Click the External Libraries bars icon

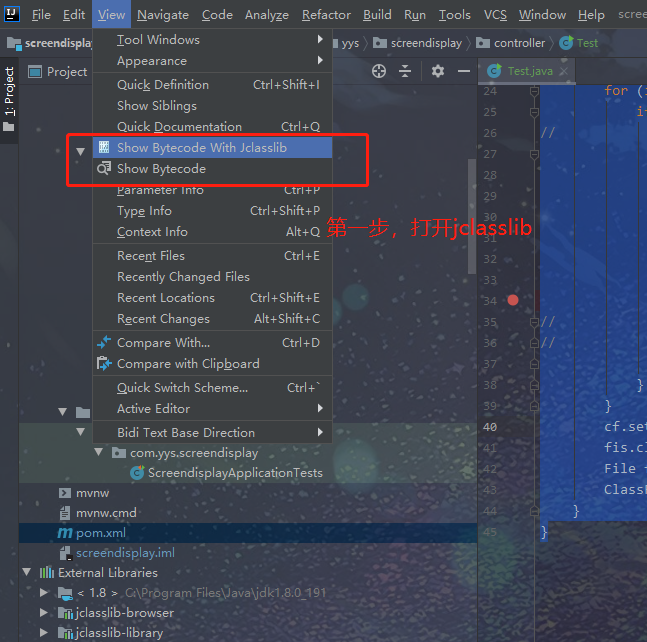tap(47, 573)
